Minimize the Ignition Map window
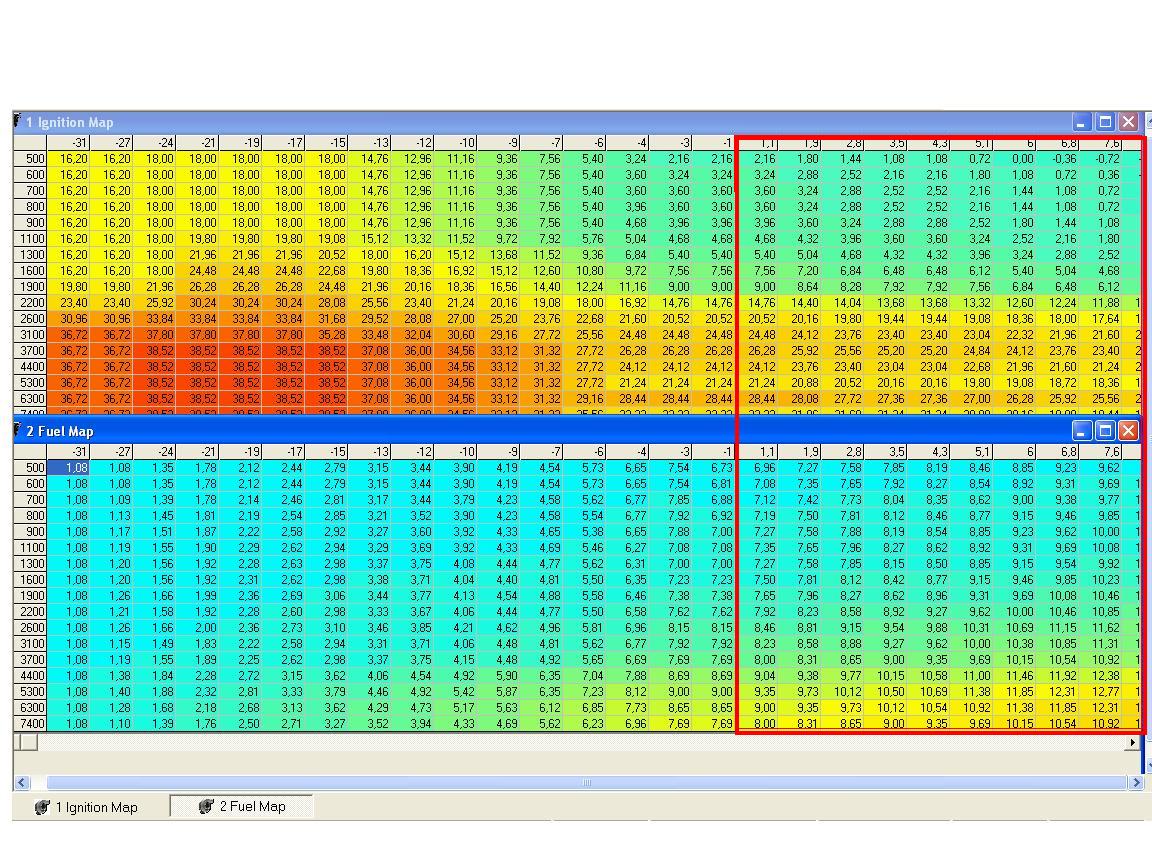 (1081, 122)
